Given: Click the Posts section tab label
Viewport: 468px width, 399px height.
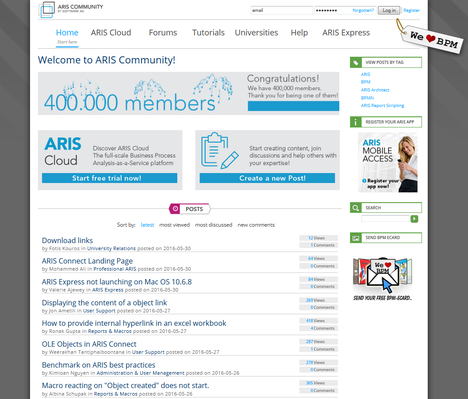Looking at the screenshot, I should pyautogui.click(x=194, y=209).
